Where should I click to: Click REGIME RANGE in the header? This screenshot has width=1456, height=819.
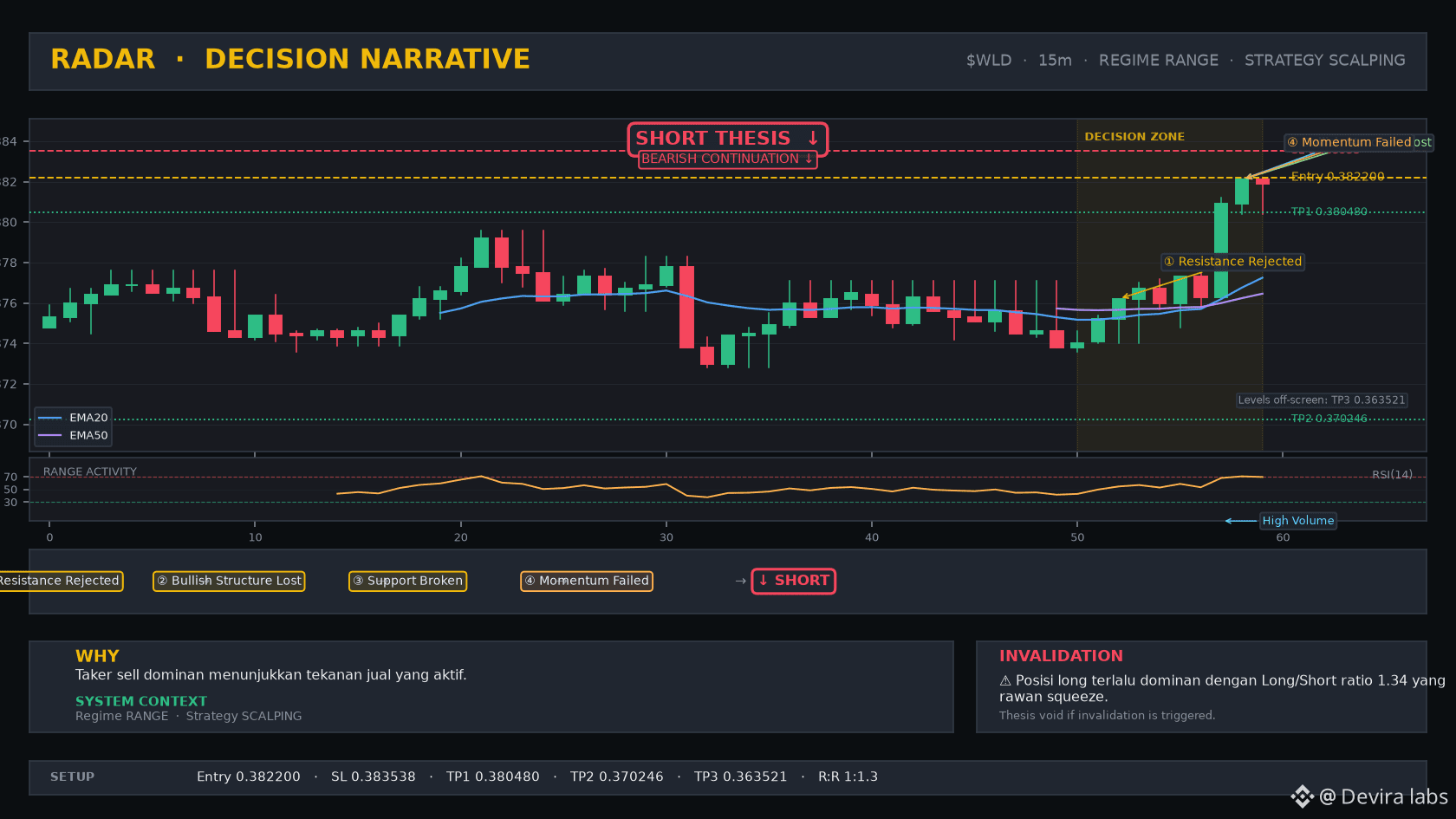pos(1159,60)
